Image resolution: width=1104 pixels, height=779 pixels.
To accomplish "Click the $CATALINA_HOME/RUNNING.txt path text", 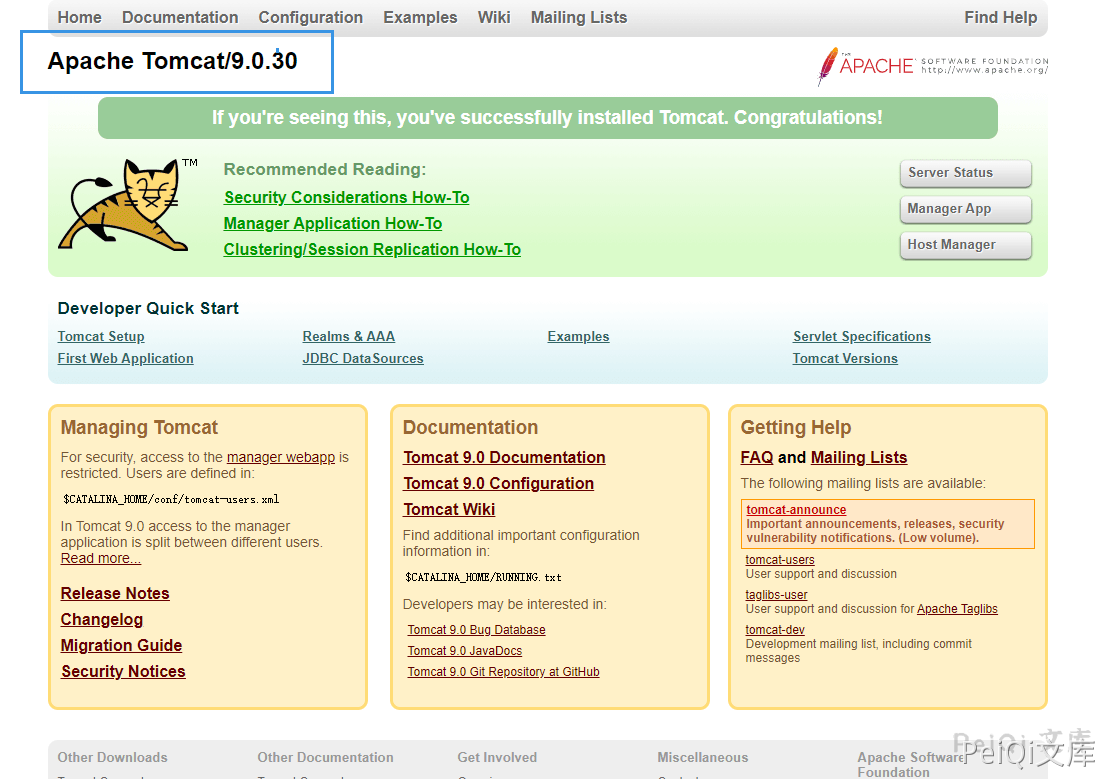I will click(483, 578).
